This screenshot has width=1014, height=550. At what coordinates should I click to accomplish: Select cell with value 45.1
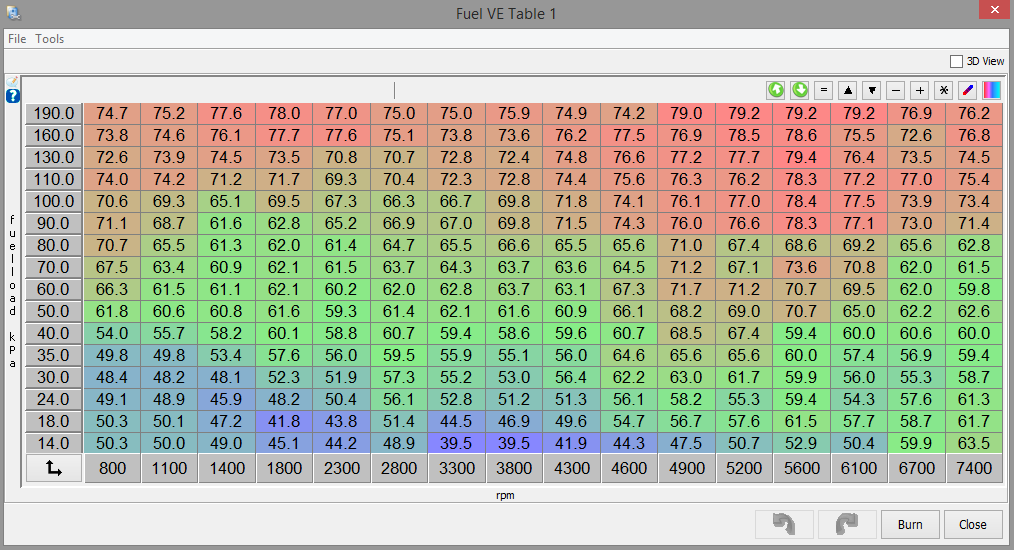tap(284, 443)
